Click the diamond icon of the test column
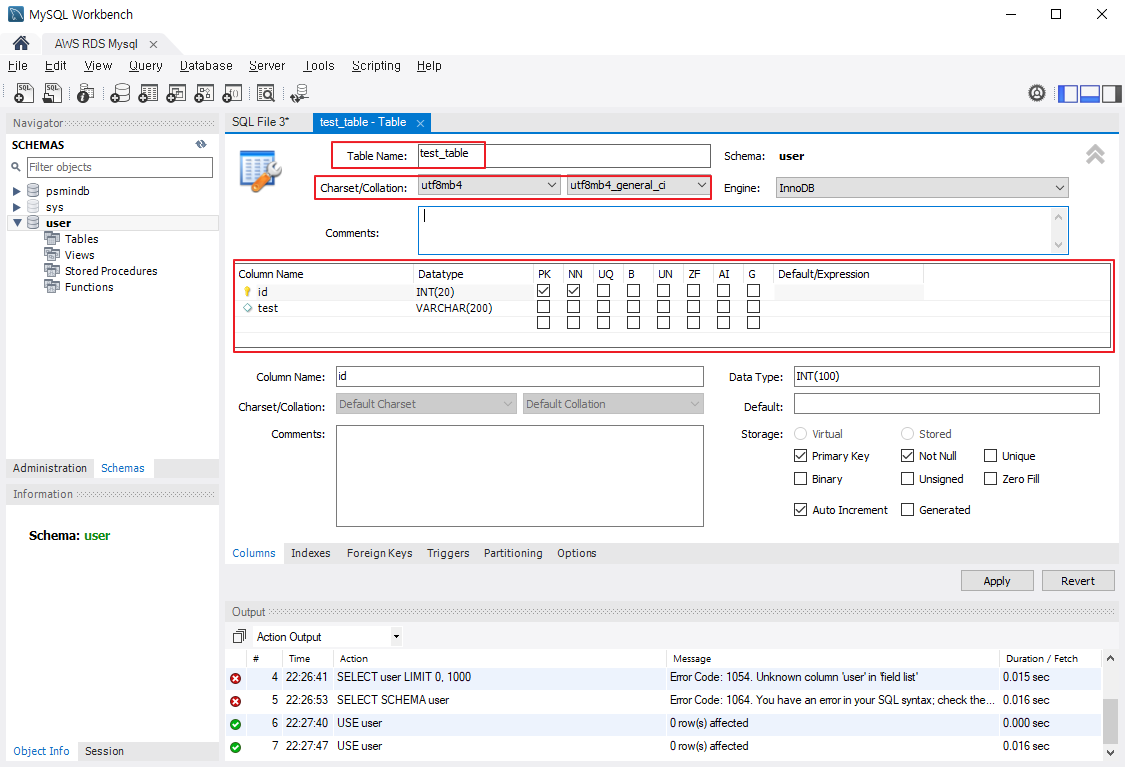Screen dimensions: 1126x768 (248, 307)
